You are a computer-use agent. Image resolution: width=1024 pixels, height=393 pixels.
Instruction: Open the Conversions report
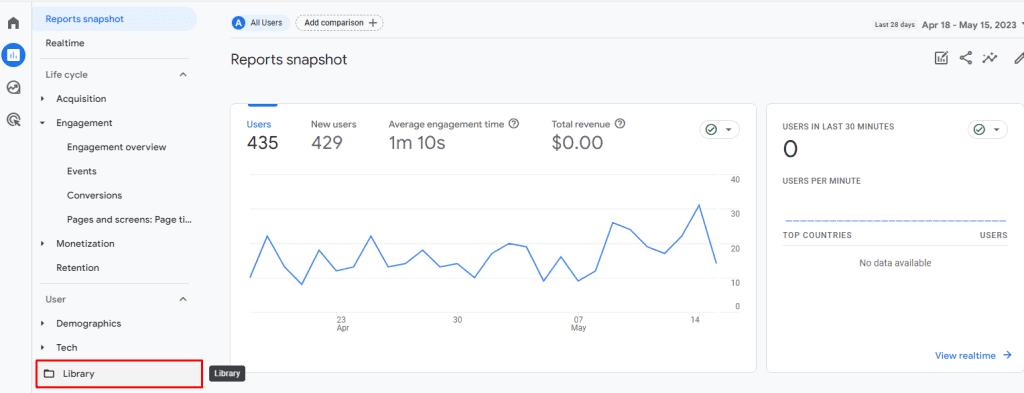pos(94,195)
